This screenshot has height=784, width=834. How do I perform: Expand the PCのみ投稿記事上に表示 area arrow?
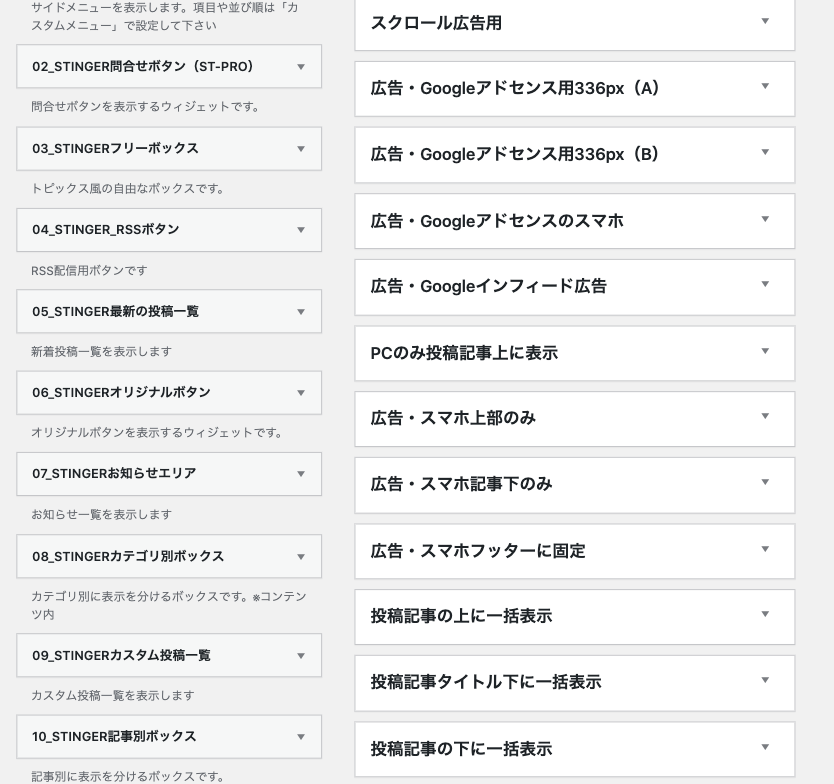pos(765,351)
